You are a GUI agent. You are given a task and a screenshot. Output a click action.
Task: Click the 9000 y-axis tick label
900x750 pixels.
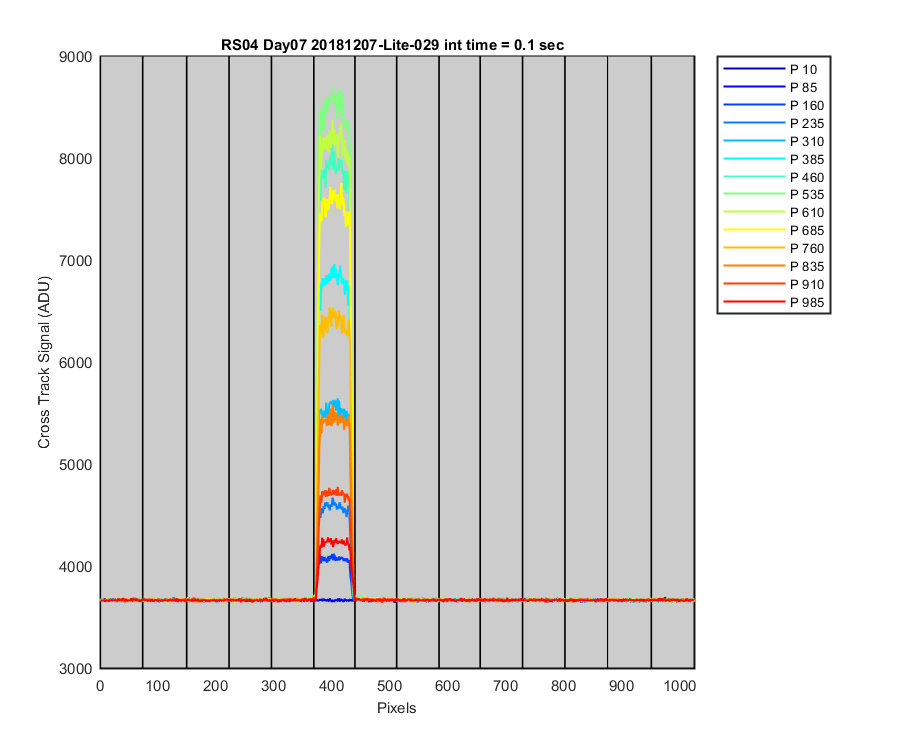(75, 57)
